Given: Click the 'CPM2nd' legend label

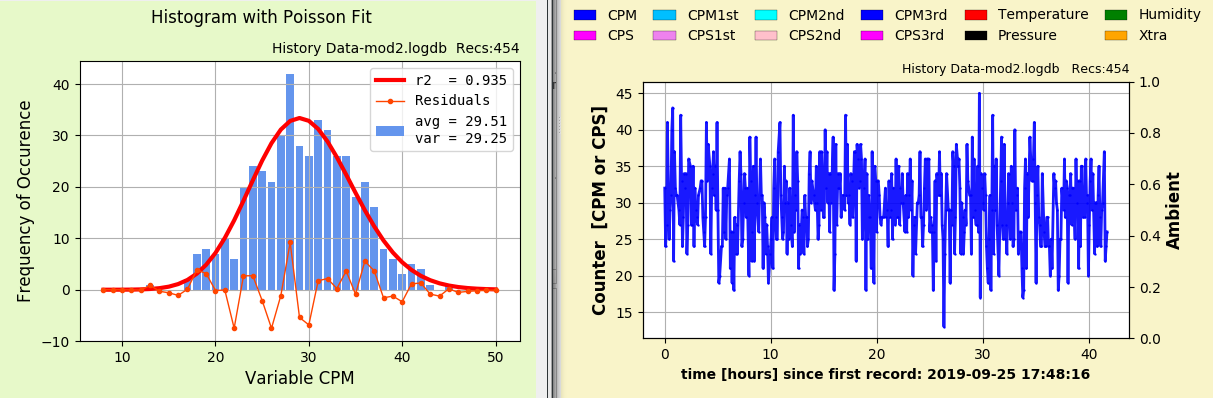Looking at the screenshot, I should tap(817, 15).
